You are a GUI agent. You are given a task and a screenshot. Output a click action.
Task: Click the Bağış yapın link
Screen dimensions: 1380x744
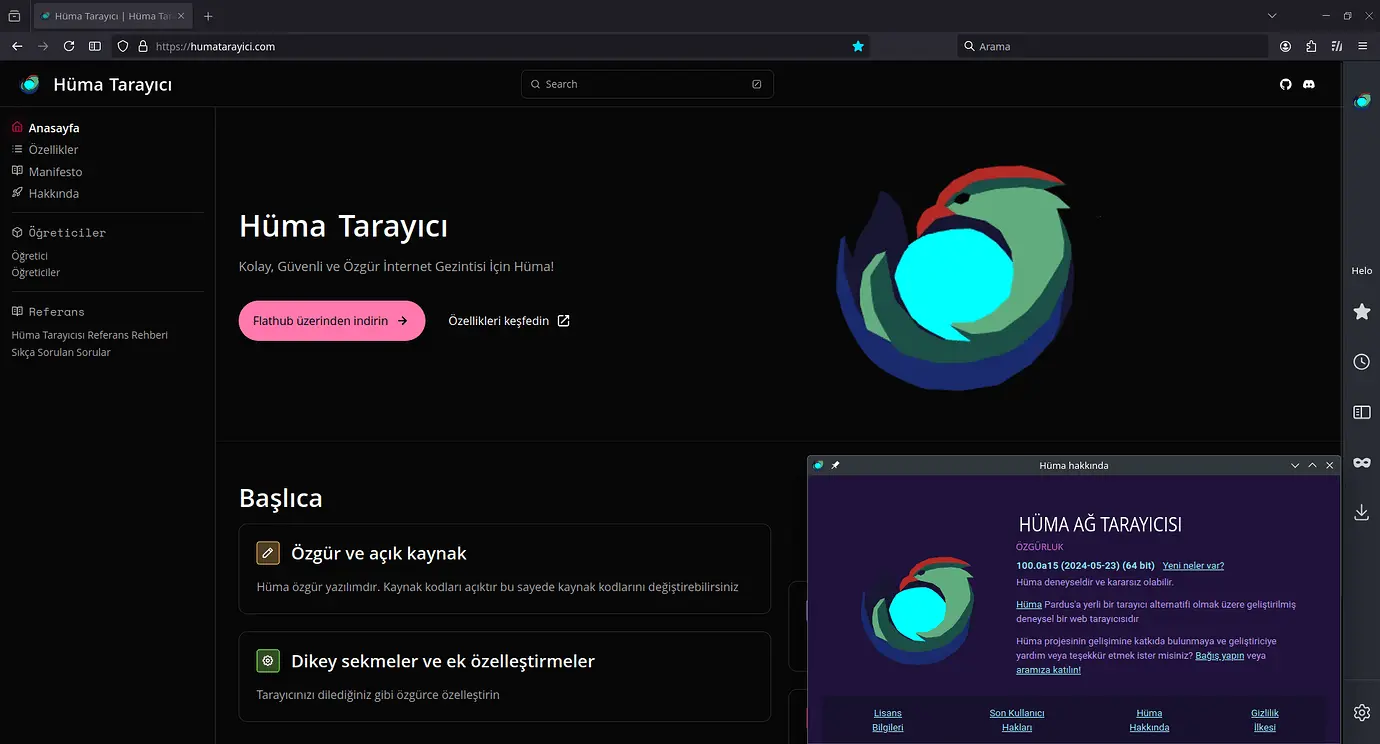(x=1220, y=656)
